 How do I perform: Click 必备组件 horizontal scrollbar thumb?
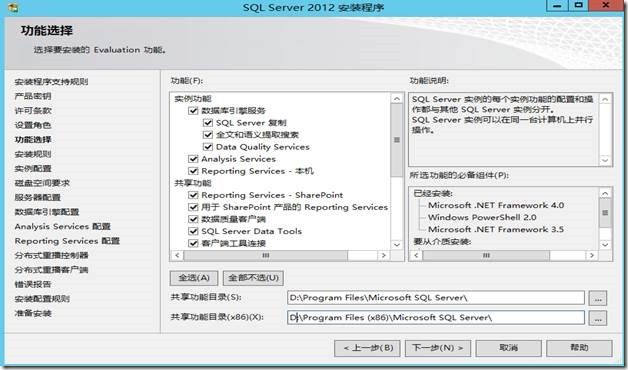[486, 255]
